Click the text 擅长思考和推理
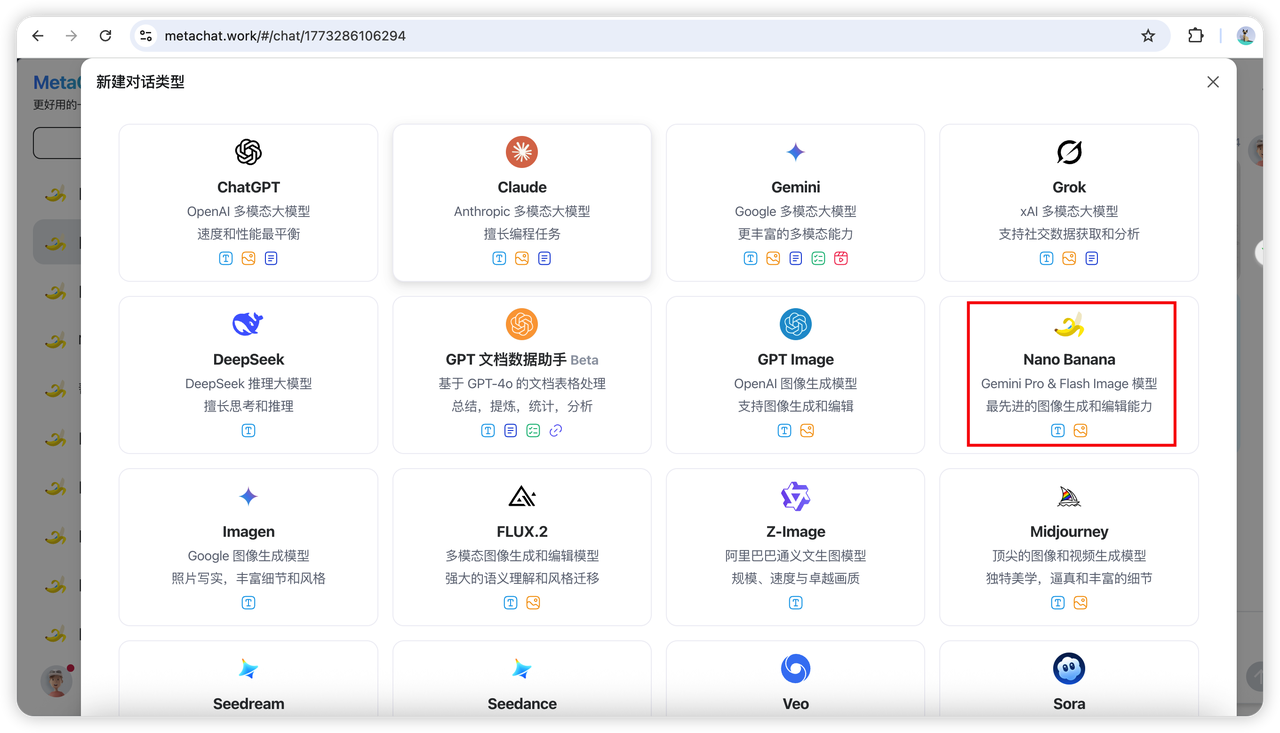The height and width of the screenshot is (733, 1280). coord(248,406)
